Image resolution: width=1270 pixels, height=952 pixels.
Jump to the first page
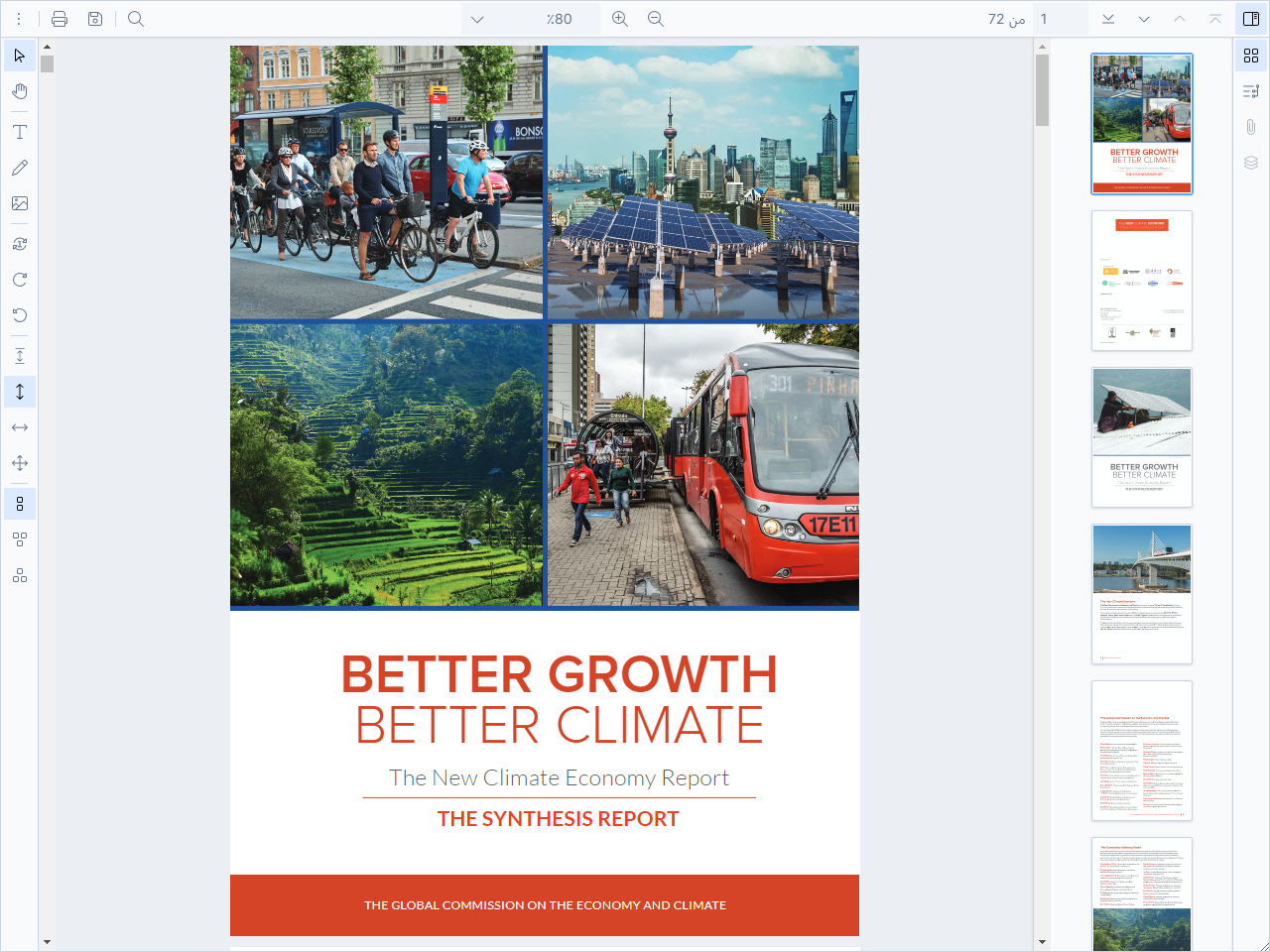click(1215, 19)
